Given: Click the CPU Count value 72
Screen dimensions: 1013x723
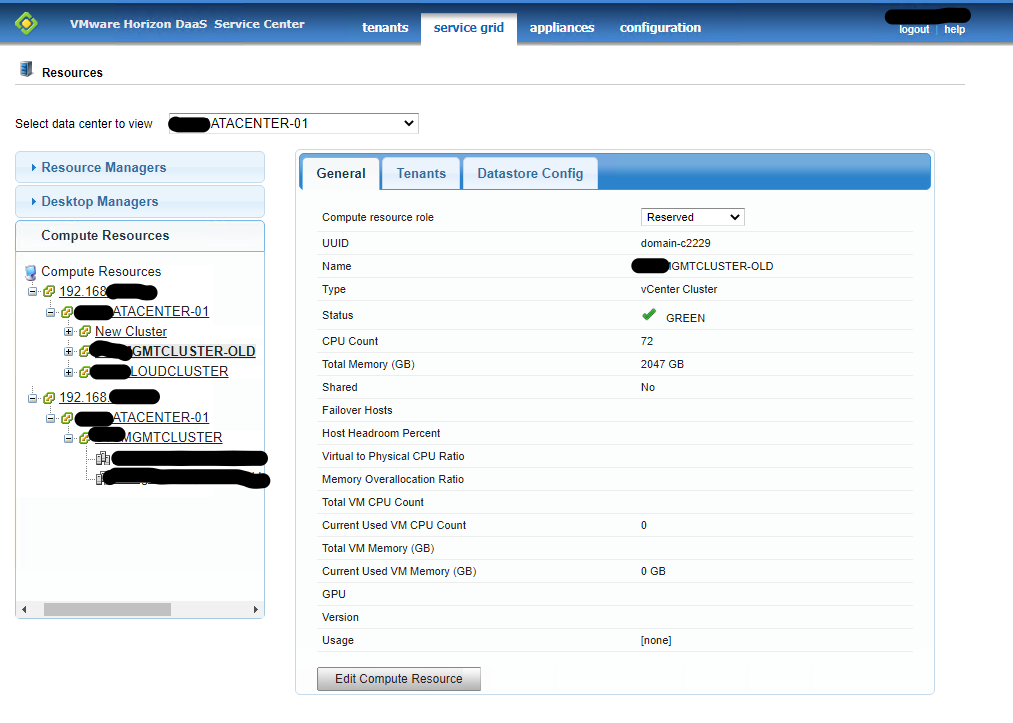Looking at the screenshot, I should [647, 341].
